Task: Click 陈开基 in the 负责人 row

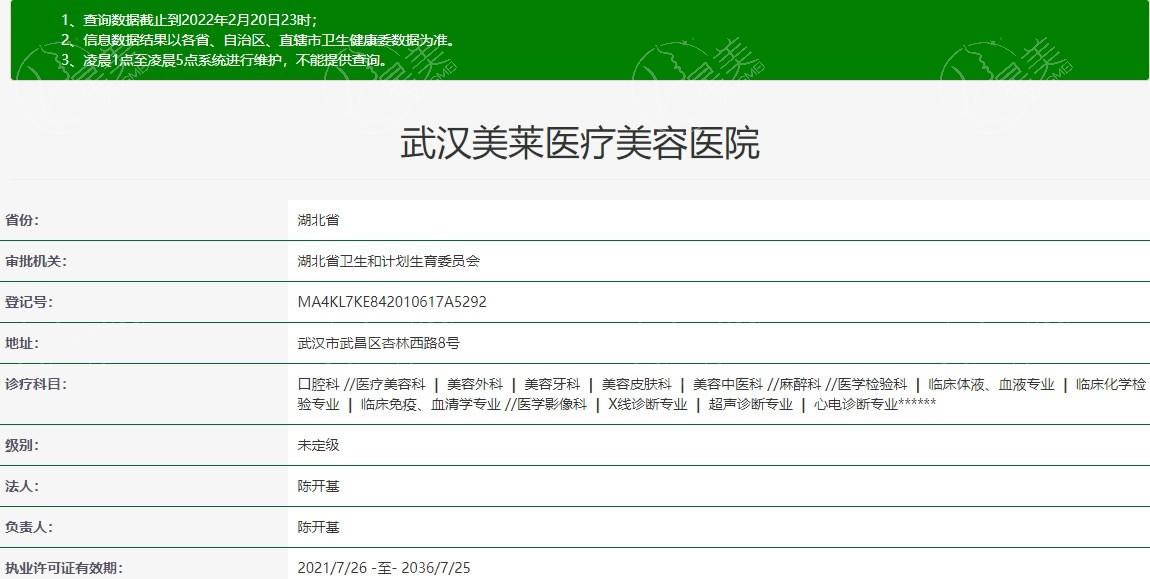Action: coord(318,528)
